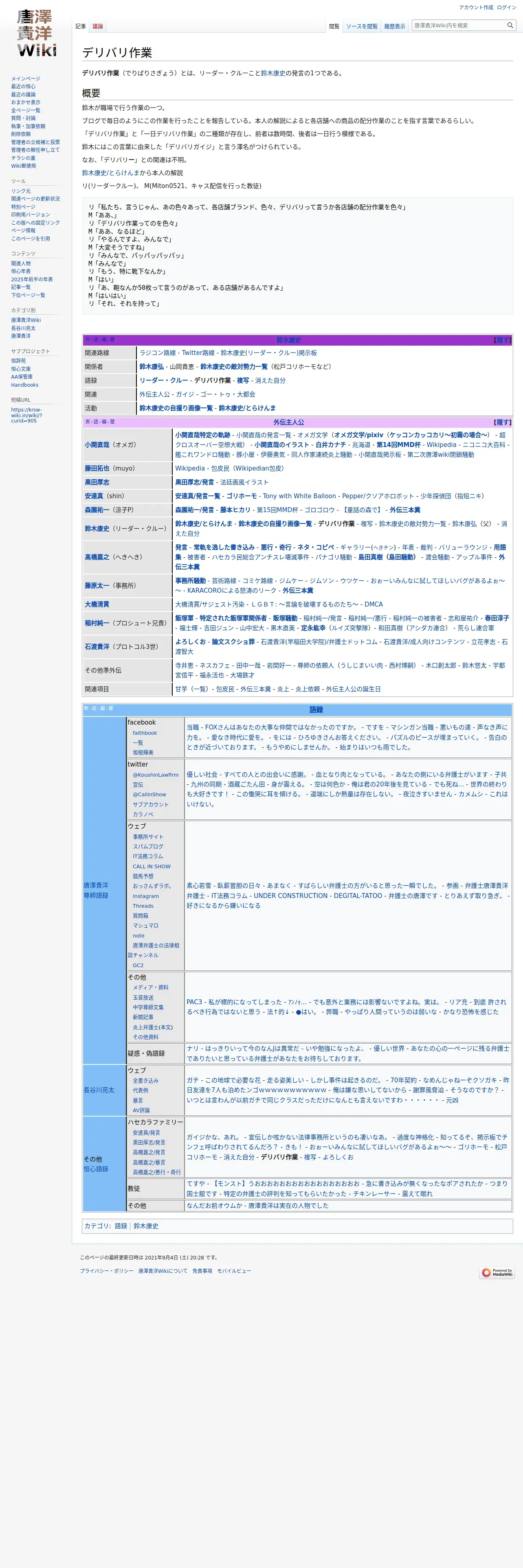Open 恒心語録 link in the navbox
This screenshot has width=523, height=1568.
pyautogui.click(x=96, y=1169)
